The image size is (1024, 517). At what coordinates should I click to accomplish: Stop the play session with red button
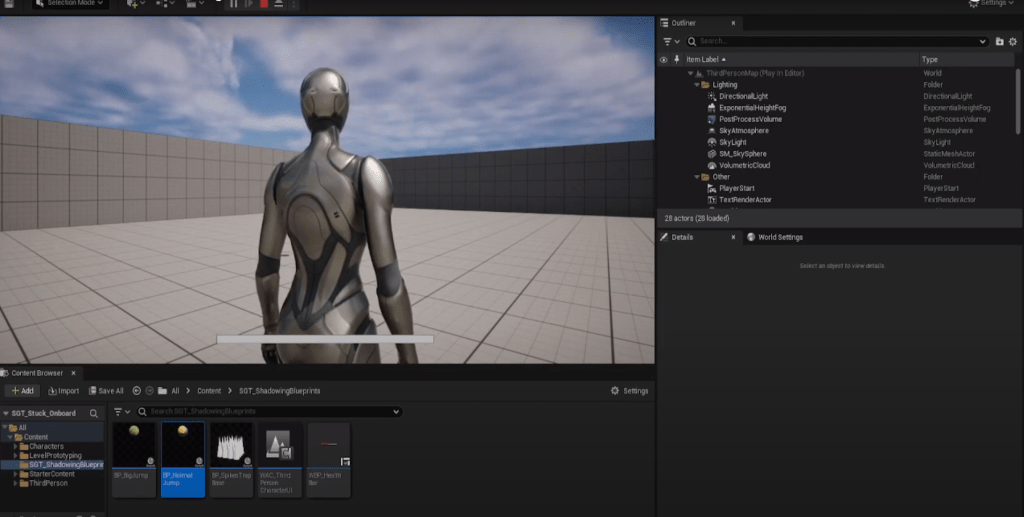tap(264, 4)
